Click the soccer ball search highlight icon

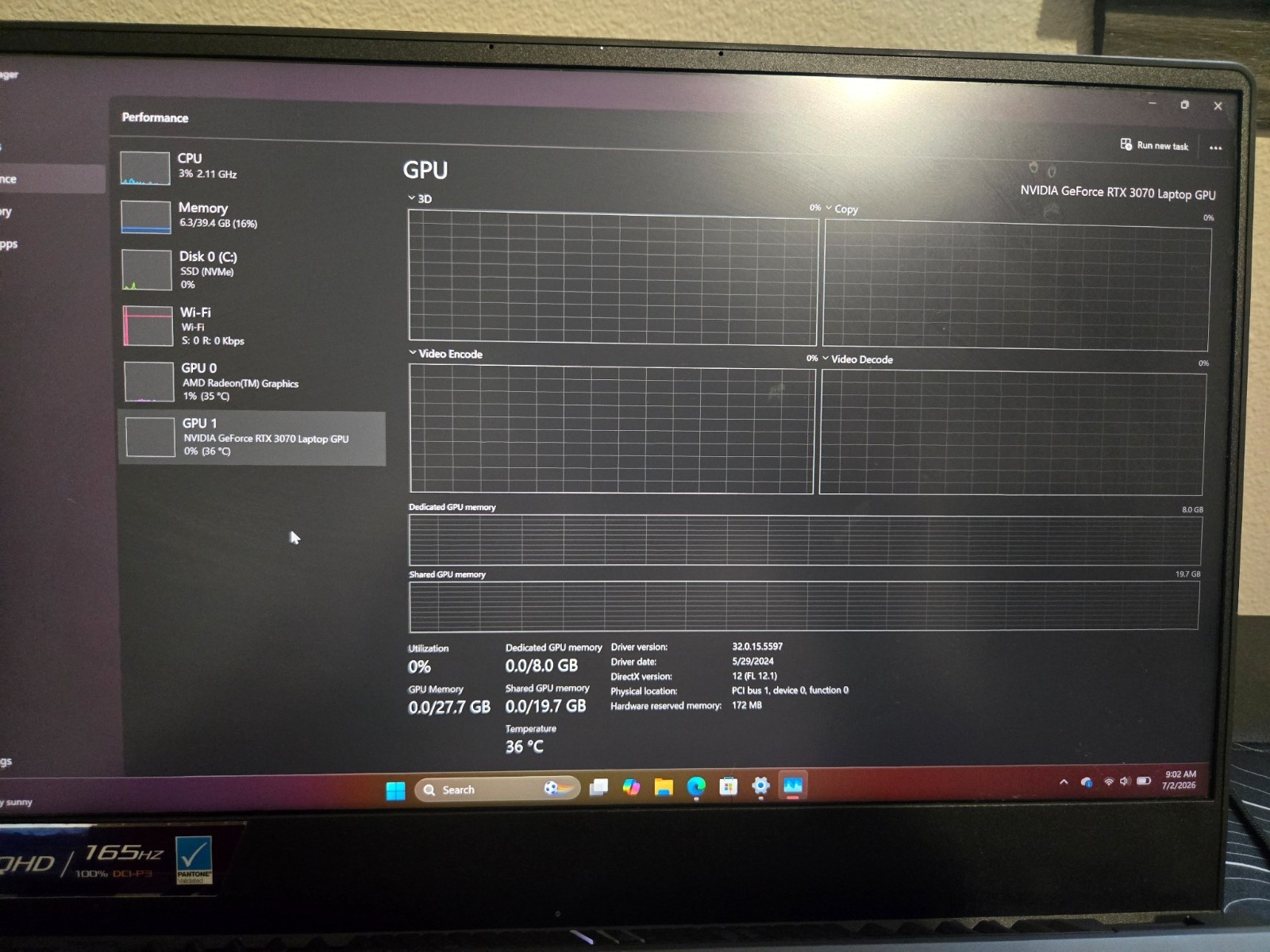558,788
